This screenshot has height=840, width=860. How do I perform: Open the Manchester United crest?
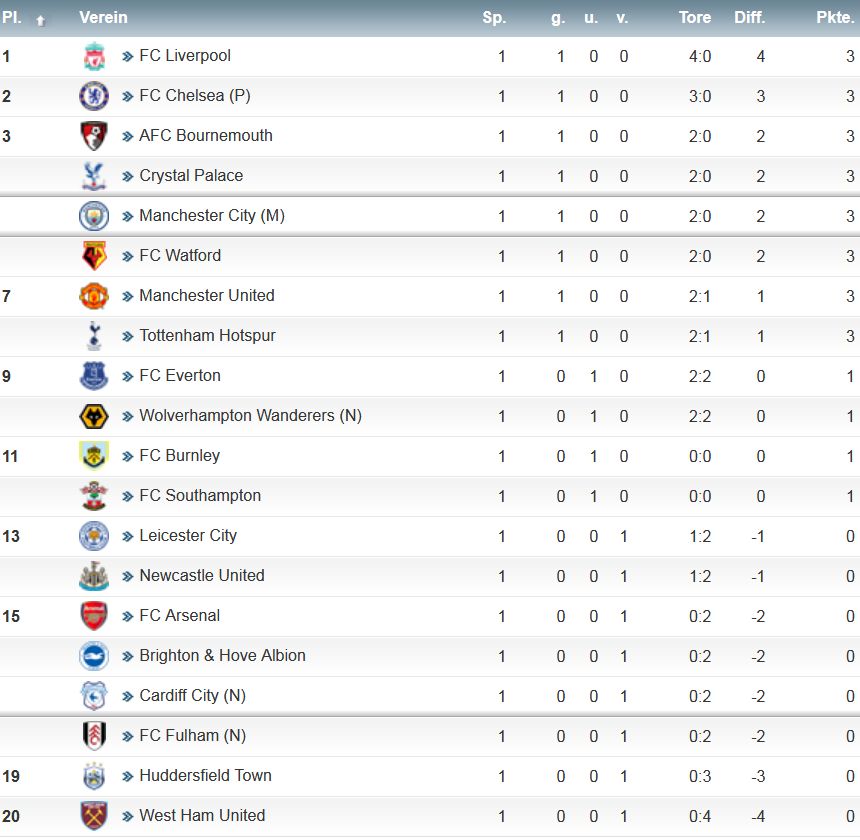pos(94,296)
